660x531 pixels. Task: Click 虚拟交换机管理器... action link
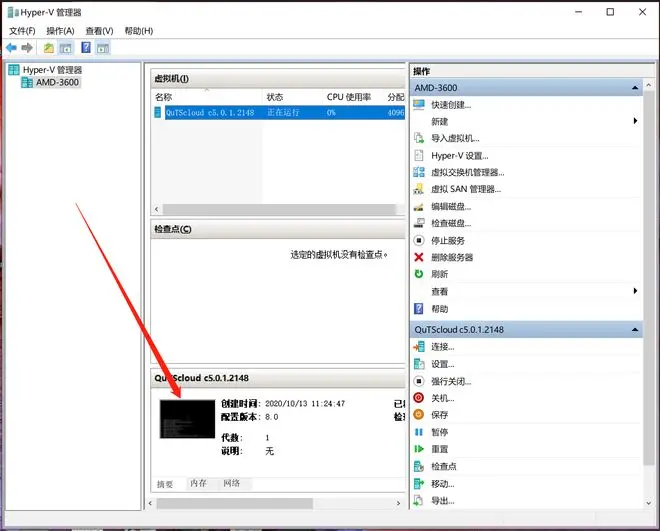468,172
